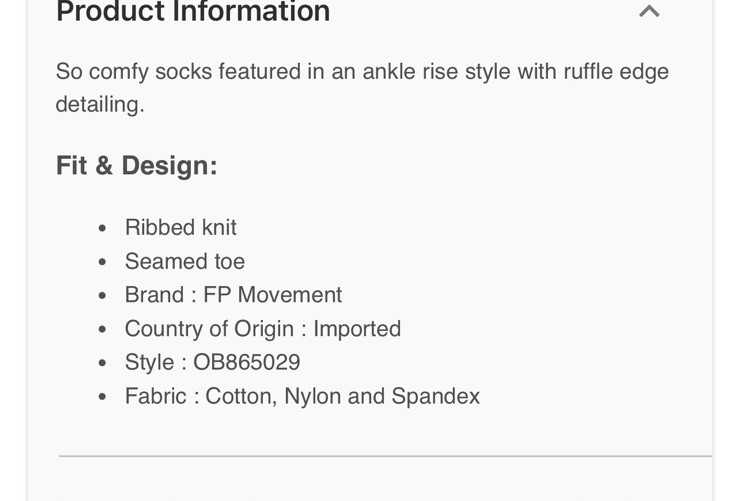Click the 'Fabric' label text
Screen dimensions: 740x501
point(155,396)
